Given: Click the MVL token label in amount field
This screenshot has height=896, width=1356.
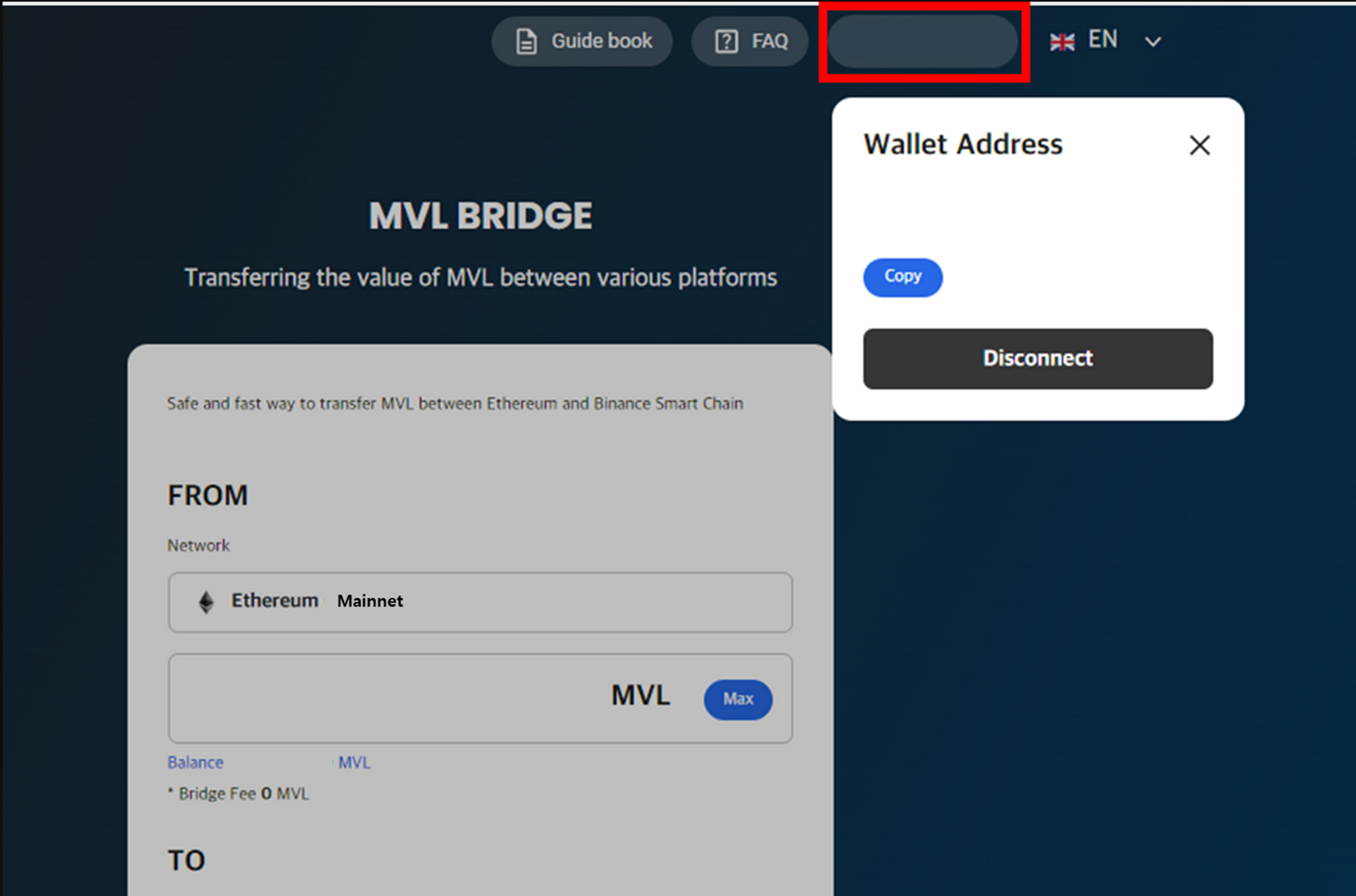Looking at the screenshot, I should pyautogui.click(x=640, y=695).
